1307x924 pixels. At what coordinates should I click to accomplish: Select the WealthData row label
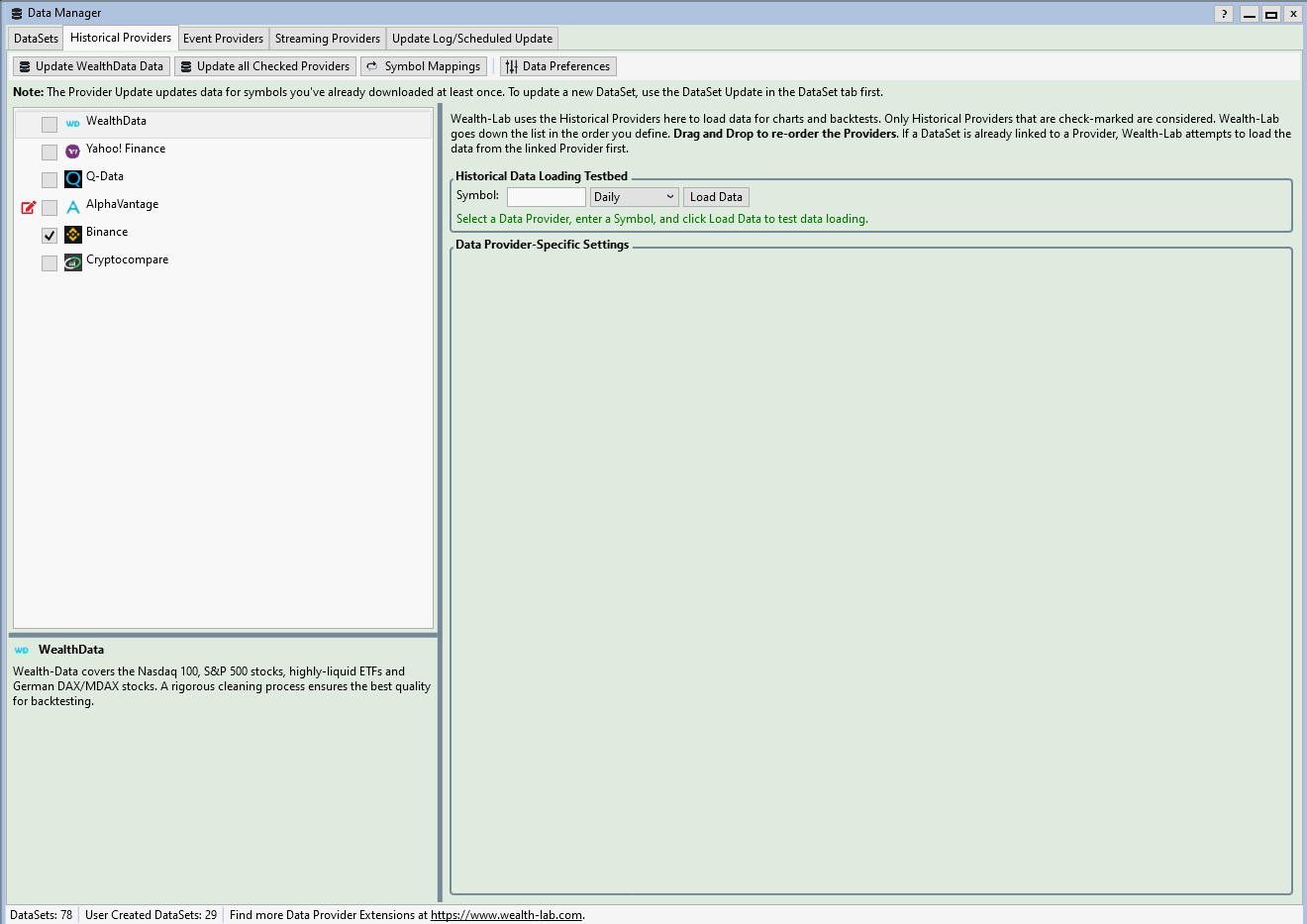pos(116,121)
